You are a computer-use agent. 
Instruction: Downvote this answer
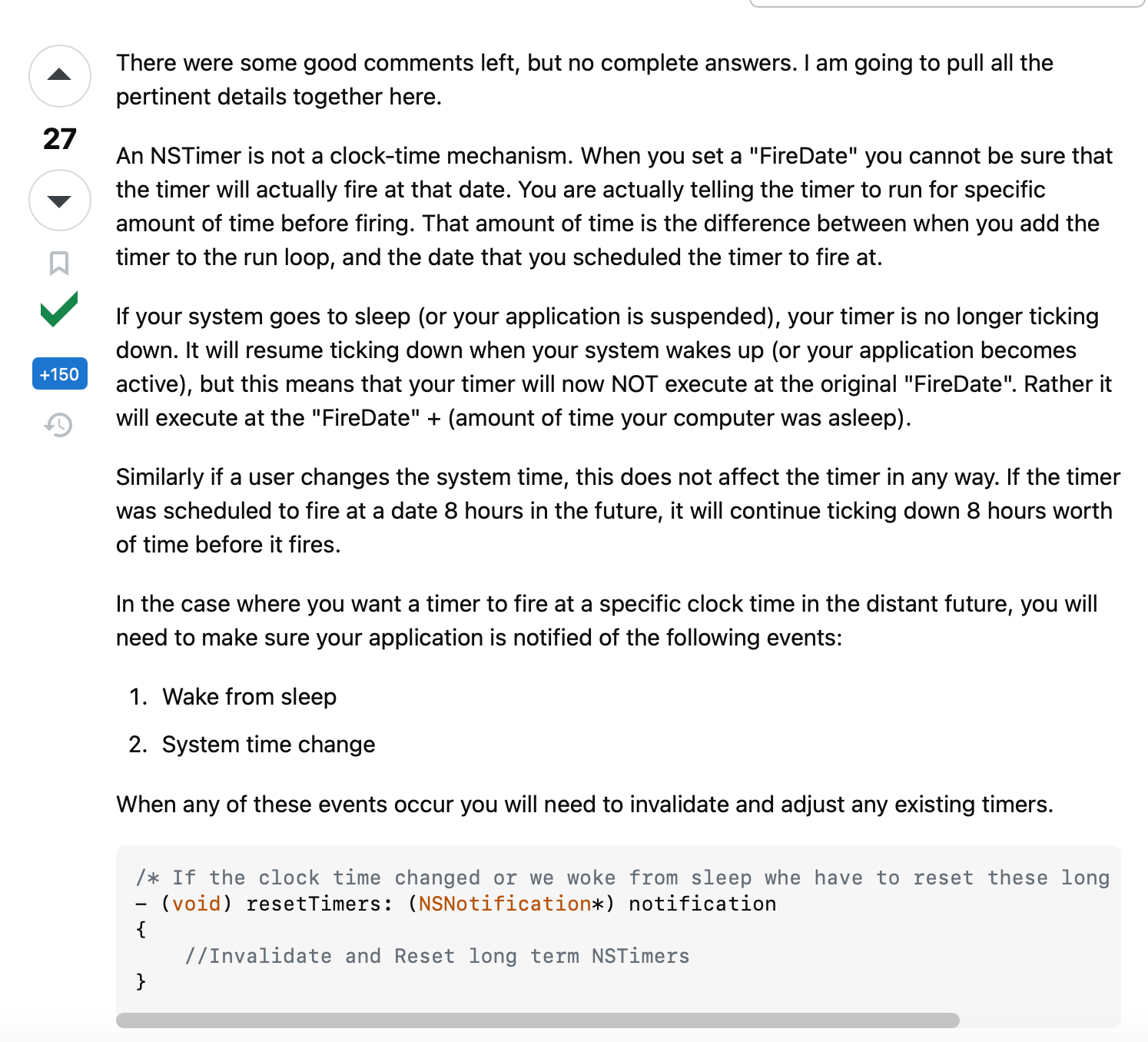tap(60, 201)
